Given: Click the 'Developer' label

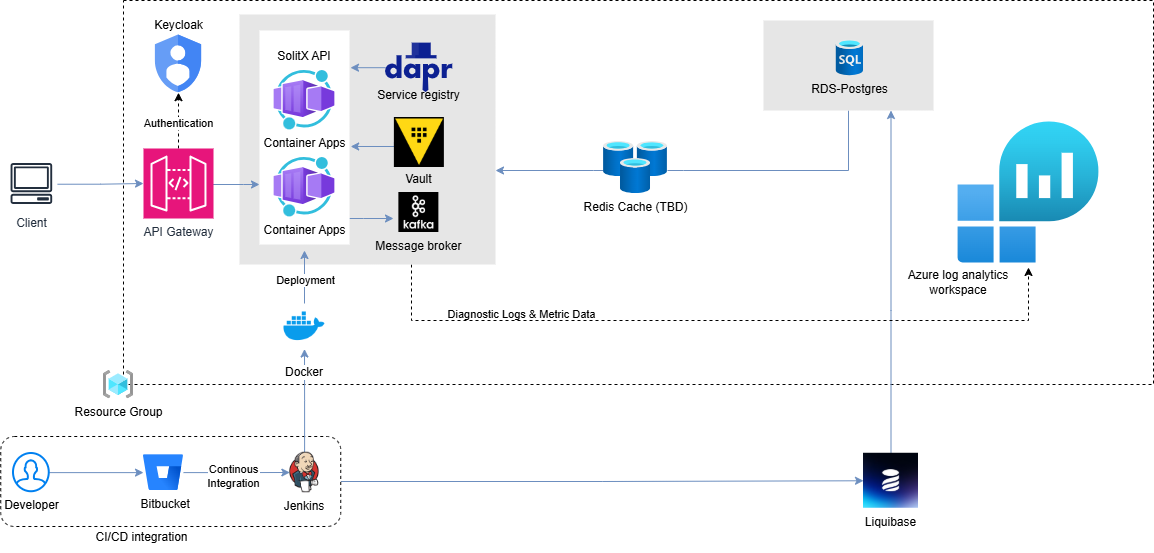Looking at the screenshot, I should pyautogui.click(x=31, y=505).
